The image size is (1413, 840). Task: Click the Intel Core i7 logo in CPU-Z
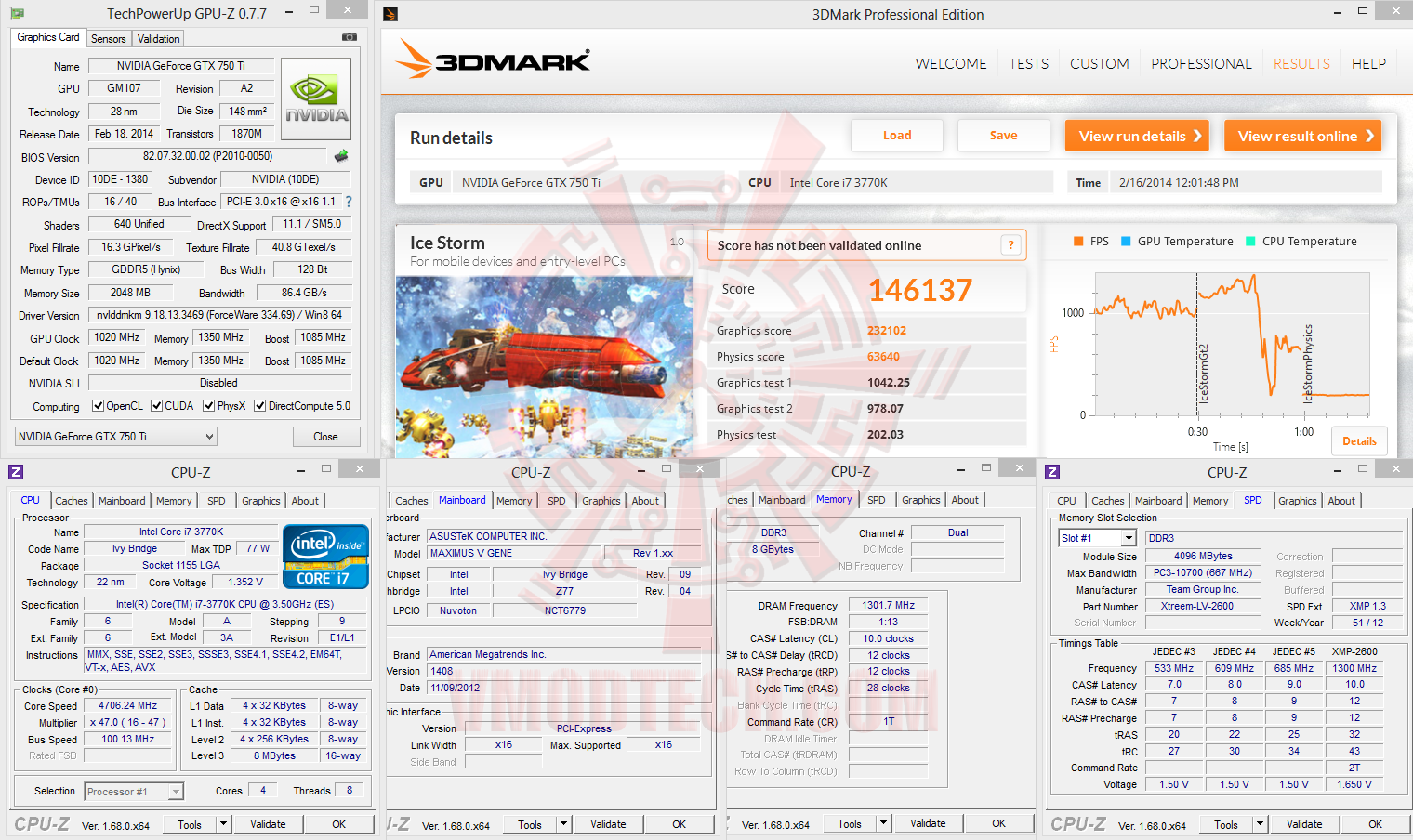tap(325, 556)
